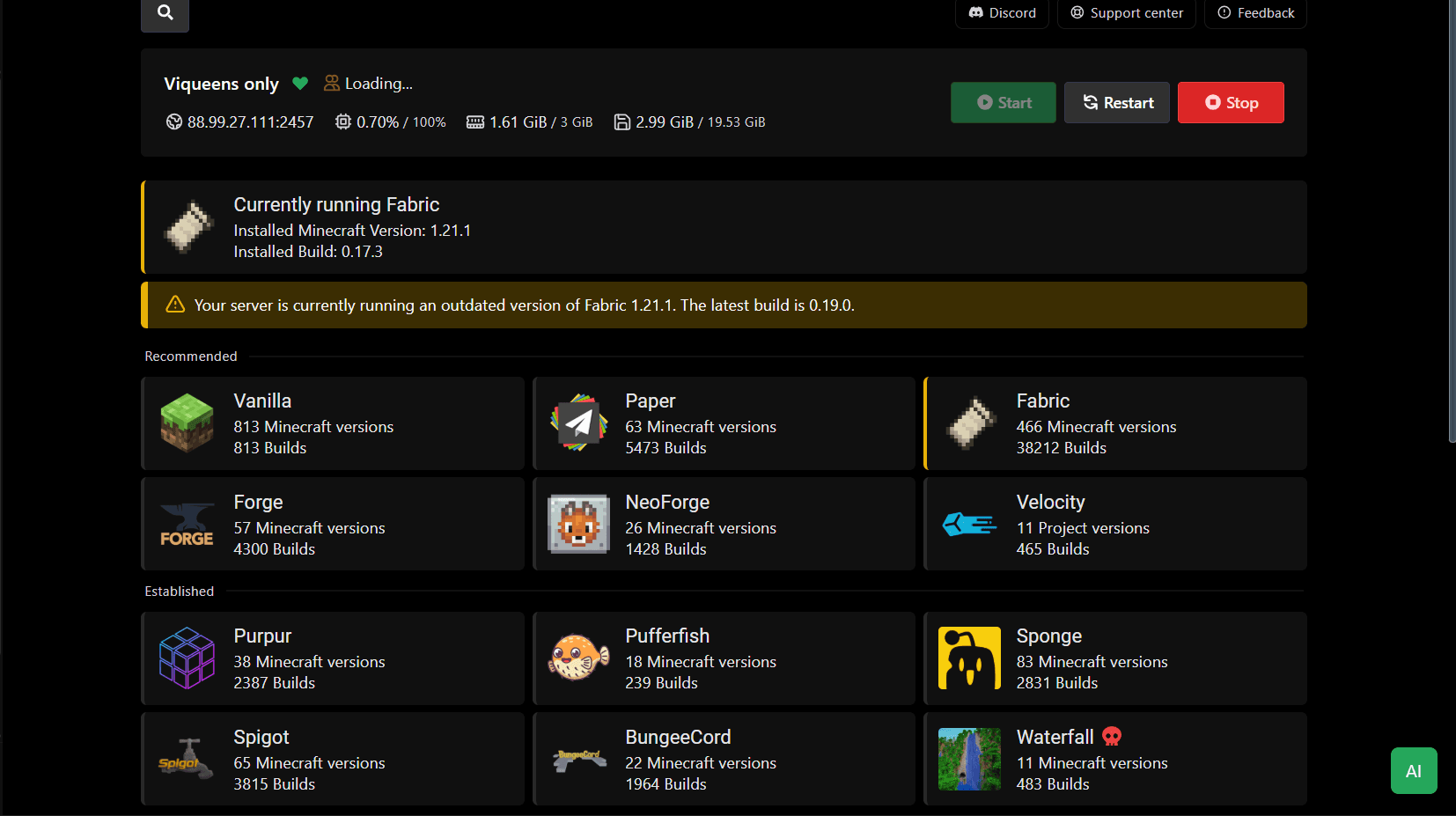Image resolution: width=1456 pixels, height=816 pixels.
Task: Click the 5473 Builds text under Paper
Action: coord(665,448)
